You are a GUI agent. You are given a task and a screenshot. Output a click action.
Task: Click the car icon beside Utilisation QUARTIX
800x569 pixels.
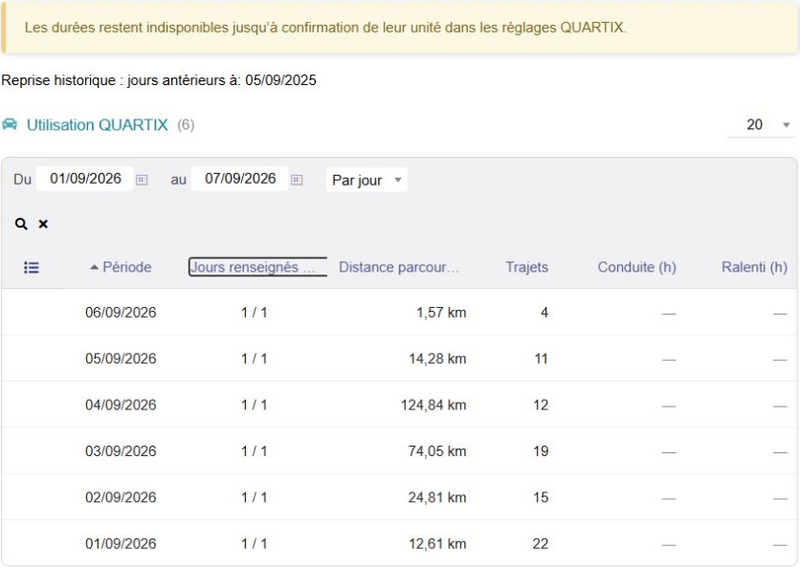(10, 124)
